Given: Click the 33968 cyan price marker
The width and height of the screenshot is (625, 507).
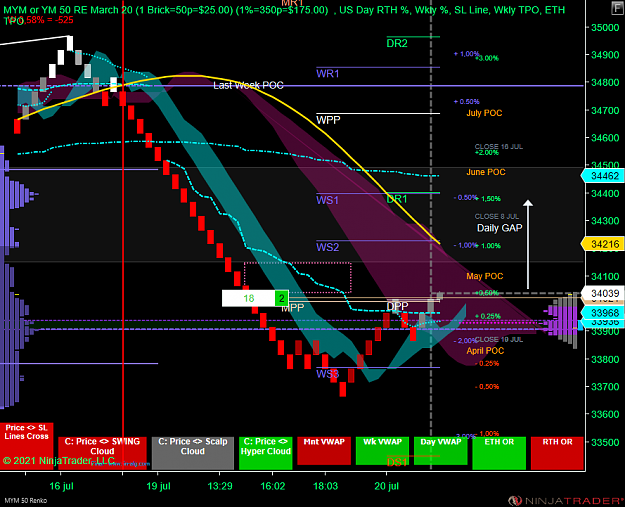Looking at the screenshot, I should click(x=603, y=312).
